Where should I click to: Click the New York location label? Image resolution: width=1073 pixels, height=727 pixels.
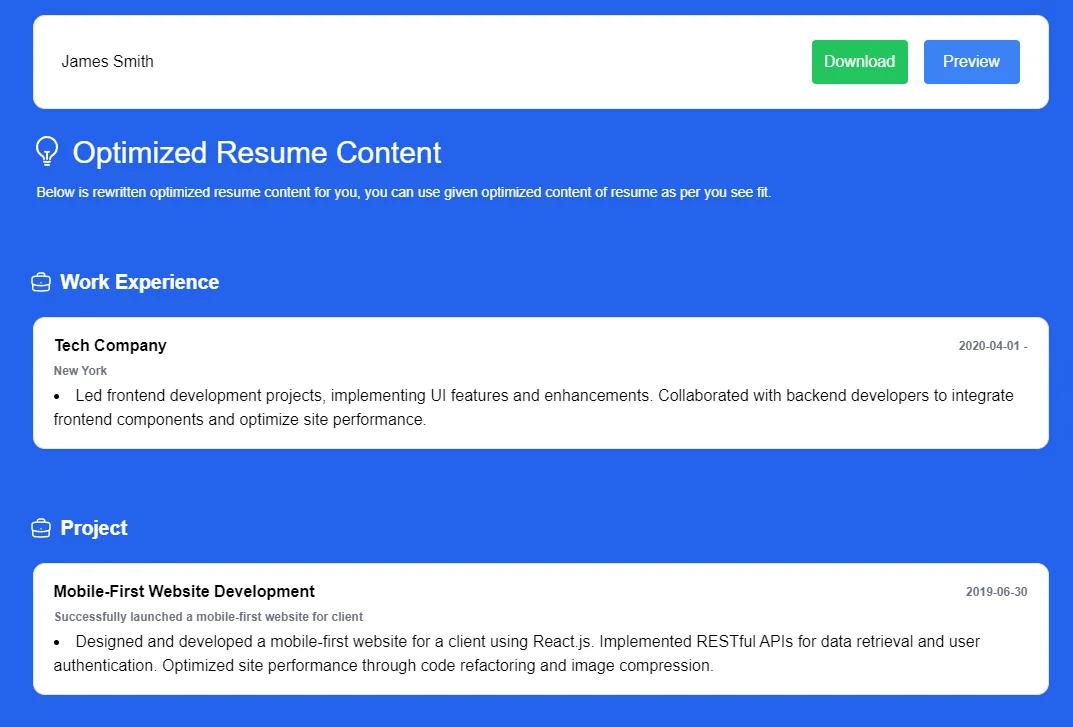[80, 370]
